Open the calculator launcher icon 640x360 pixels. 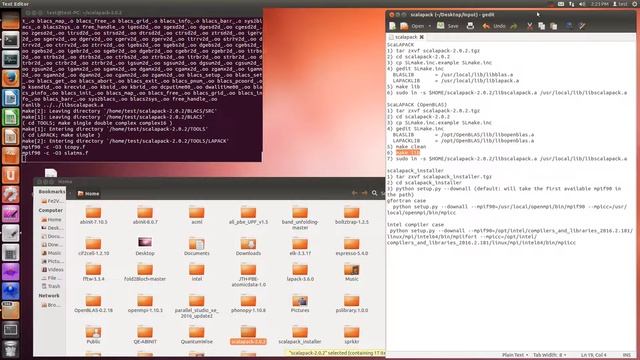click(x=11, y=253)
